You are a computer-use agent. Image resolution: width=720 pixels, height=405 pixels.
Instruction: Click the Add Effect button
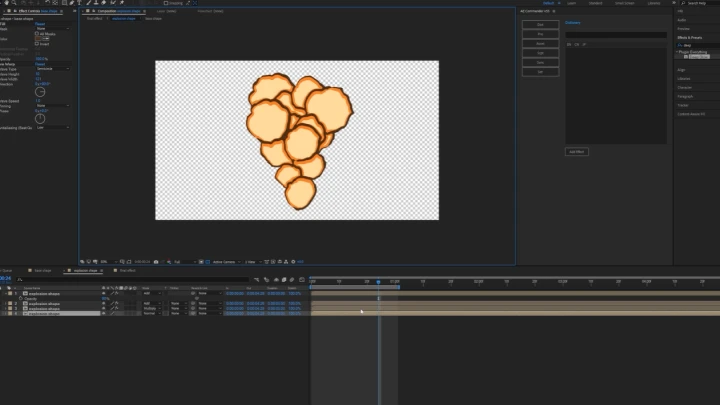[577, 152]
